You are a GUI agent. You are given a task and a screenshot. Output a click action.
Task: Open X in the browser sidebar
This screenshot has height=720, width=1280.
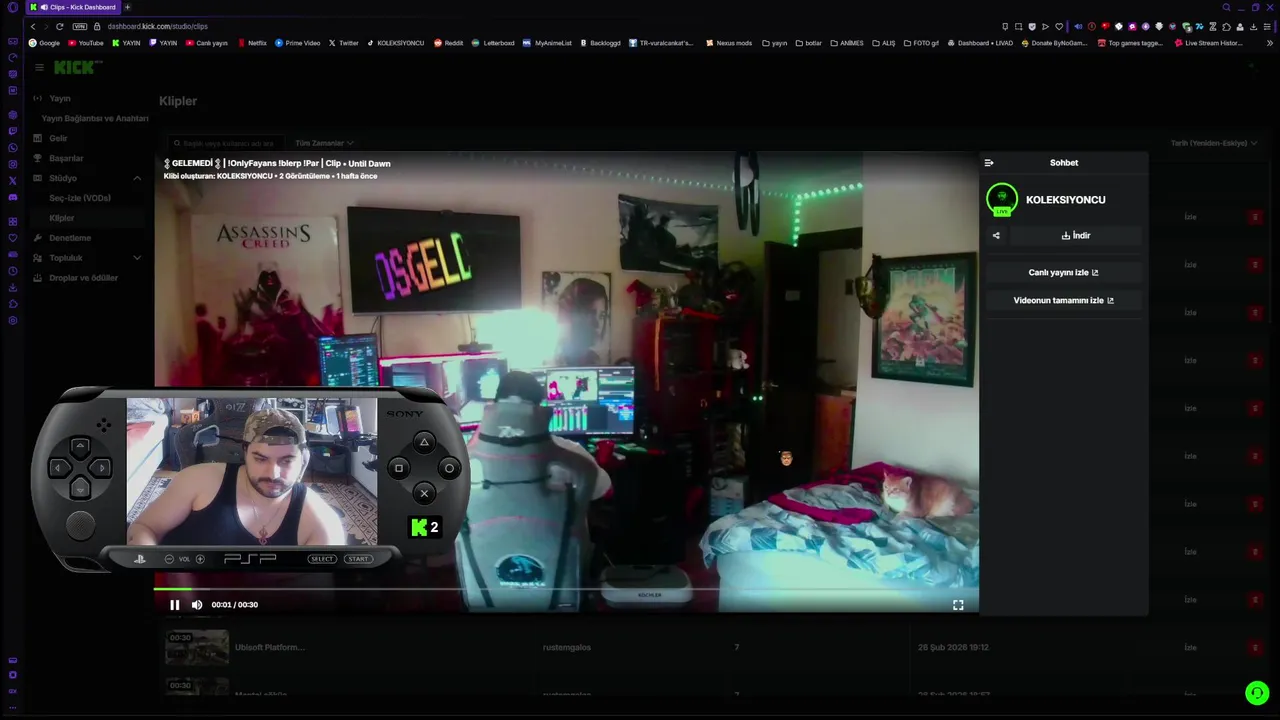(x=13, y=180)
